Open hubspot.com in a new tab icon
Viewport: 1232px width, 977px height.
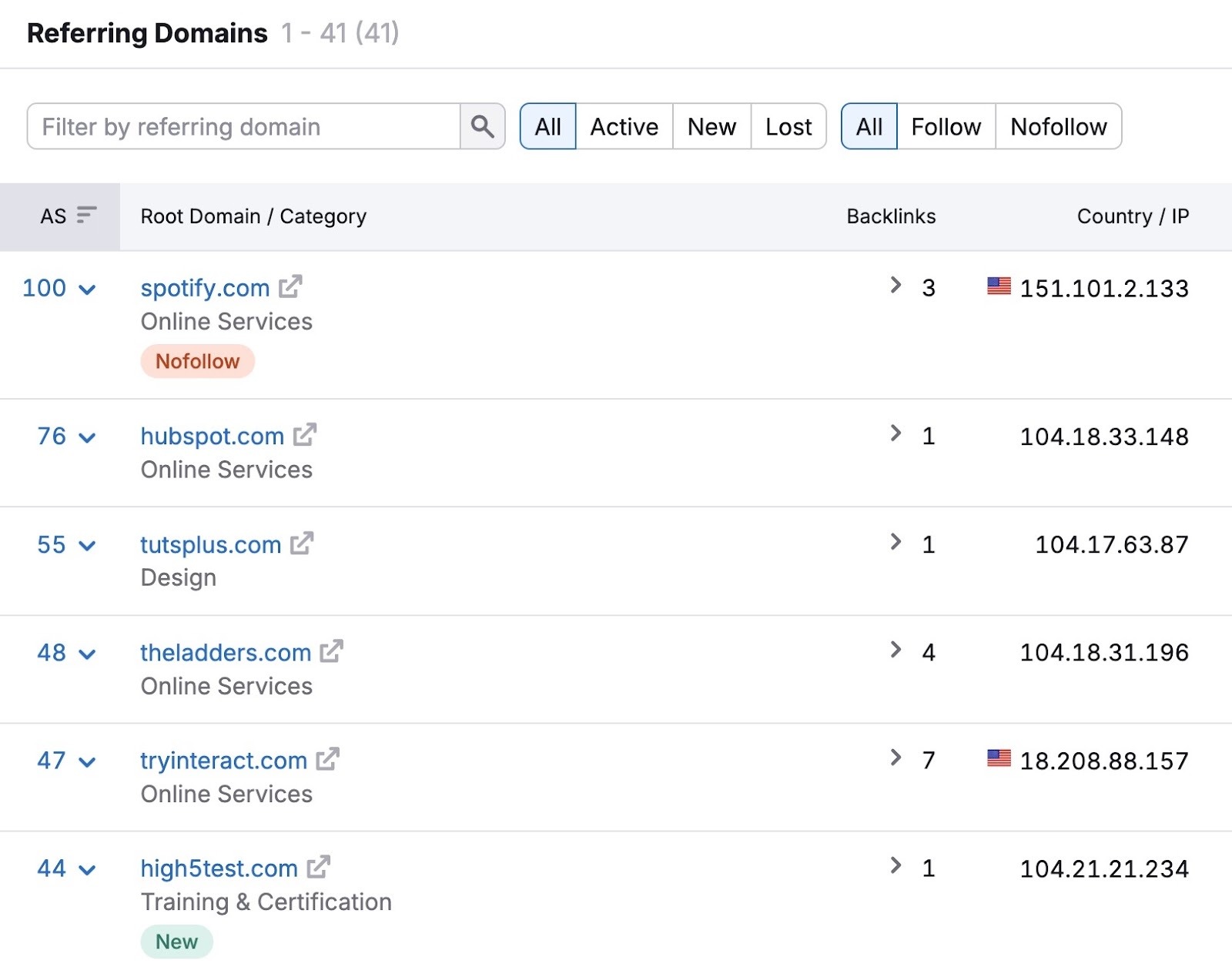[x=304, y=435]
